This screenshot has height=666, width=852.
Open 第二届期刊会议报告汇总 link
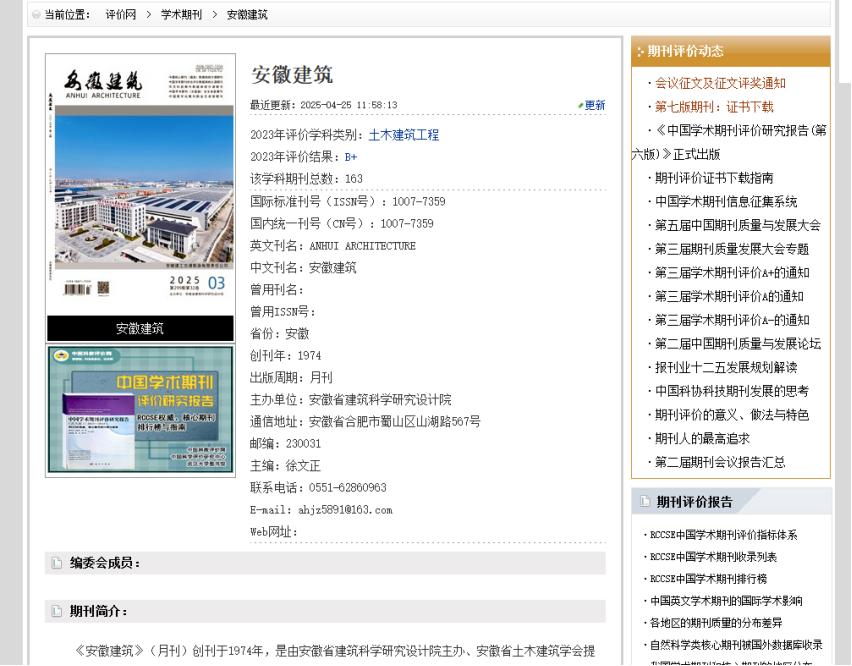tap(720, 462)
